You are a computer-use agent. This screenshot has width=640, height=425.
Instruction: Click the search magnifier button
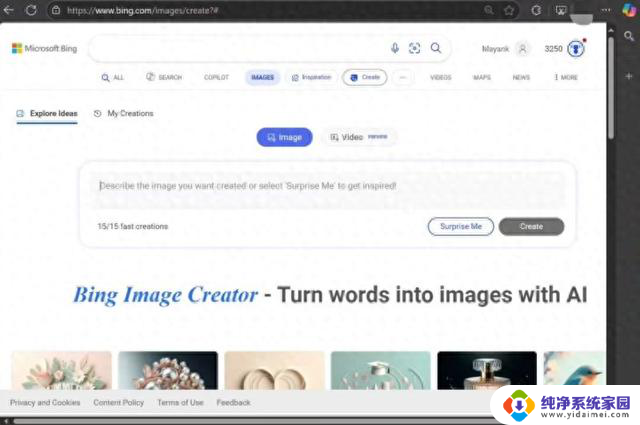click(x=436, y=48)
